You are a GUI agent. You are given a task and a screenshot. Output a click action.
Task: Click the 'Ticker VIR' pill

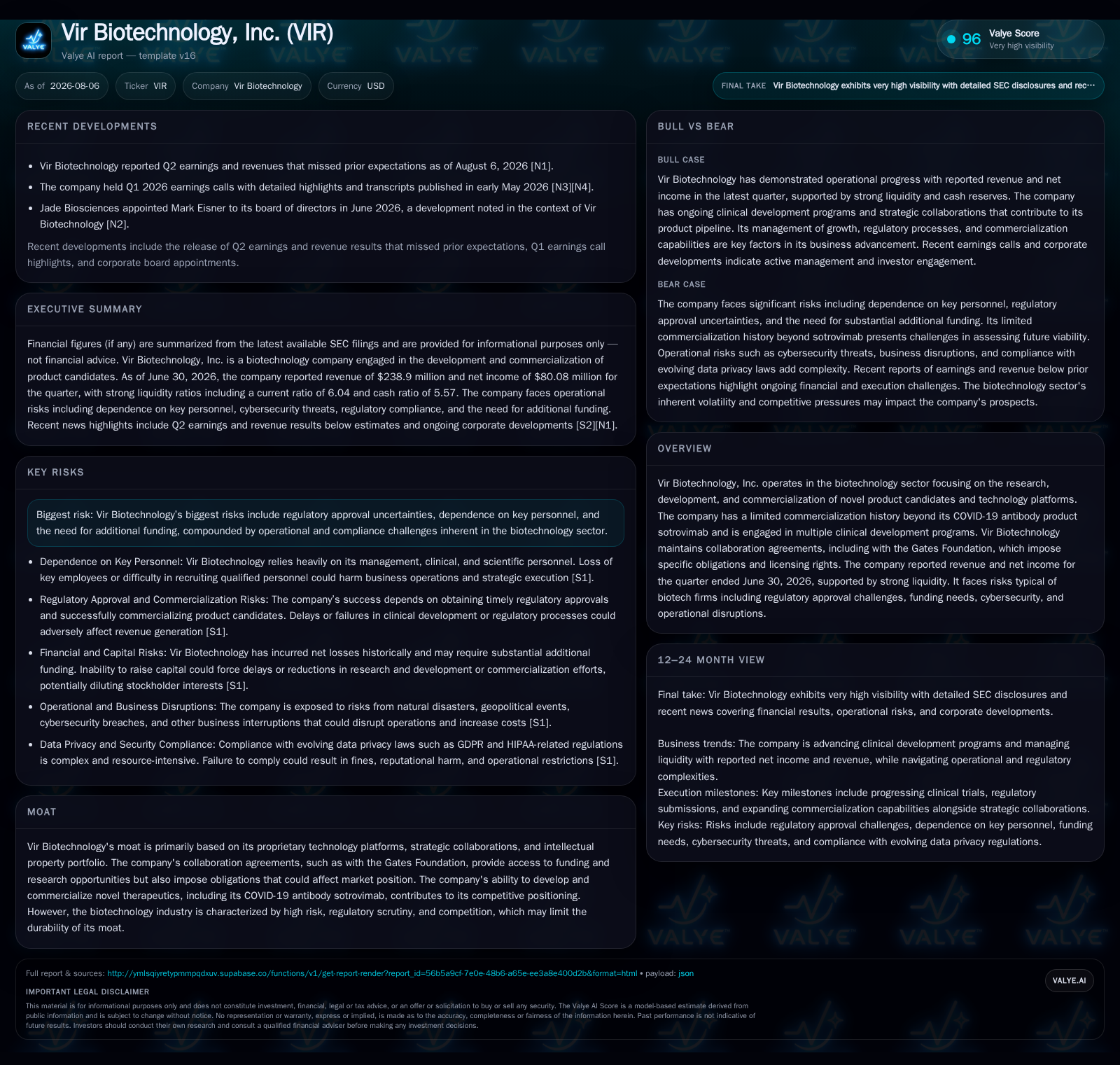(146, 86)
